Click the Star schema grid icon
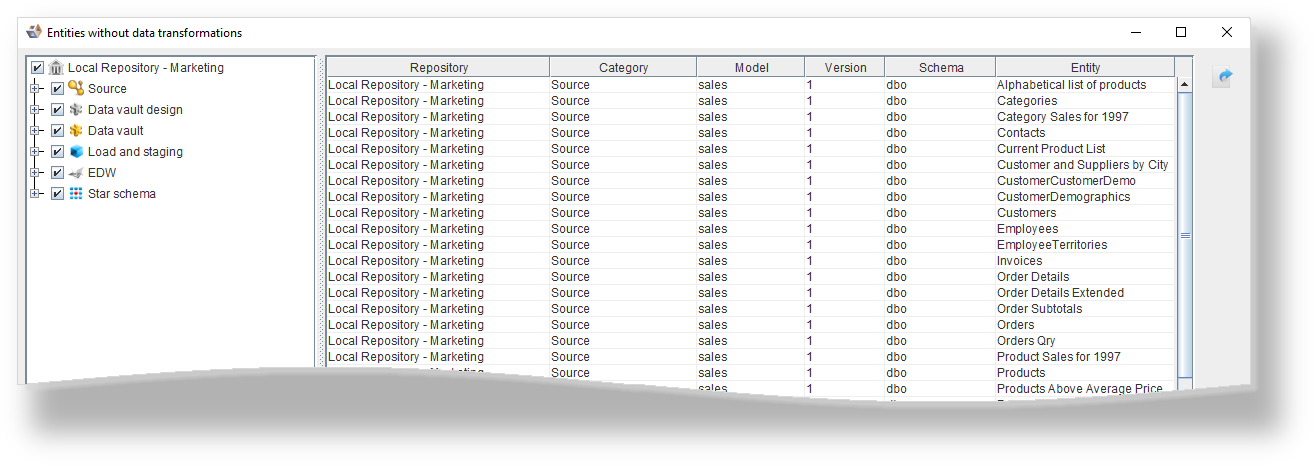This screenshot has height=466, width=1314. pyautogui.click(x=76, y=194)
